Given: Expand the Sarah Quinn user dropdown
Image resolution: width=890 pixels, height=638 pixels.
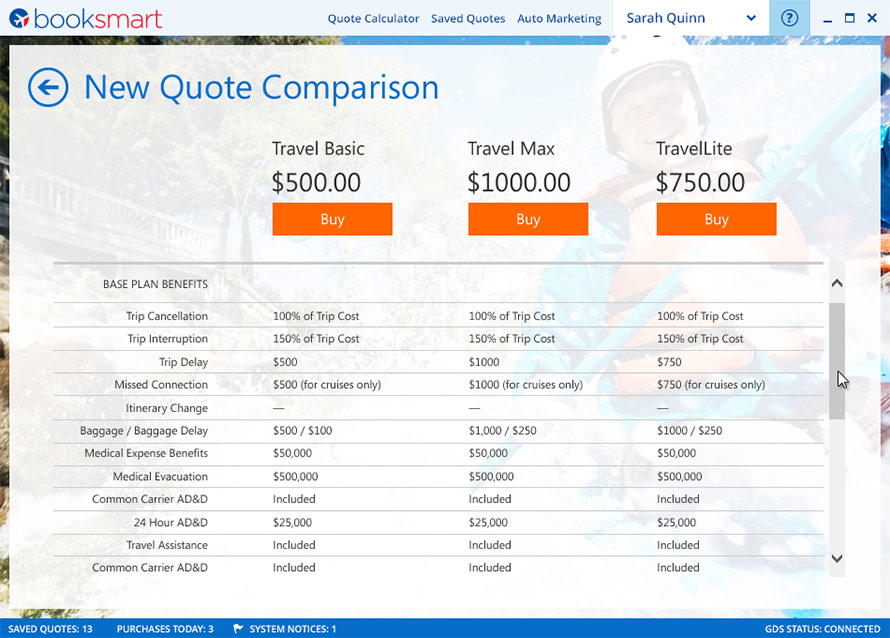Looking at the screenshot, I should click(751, 18).
